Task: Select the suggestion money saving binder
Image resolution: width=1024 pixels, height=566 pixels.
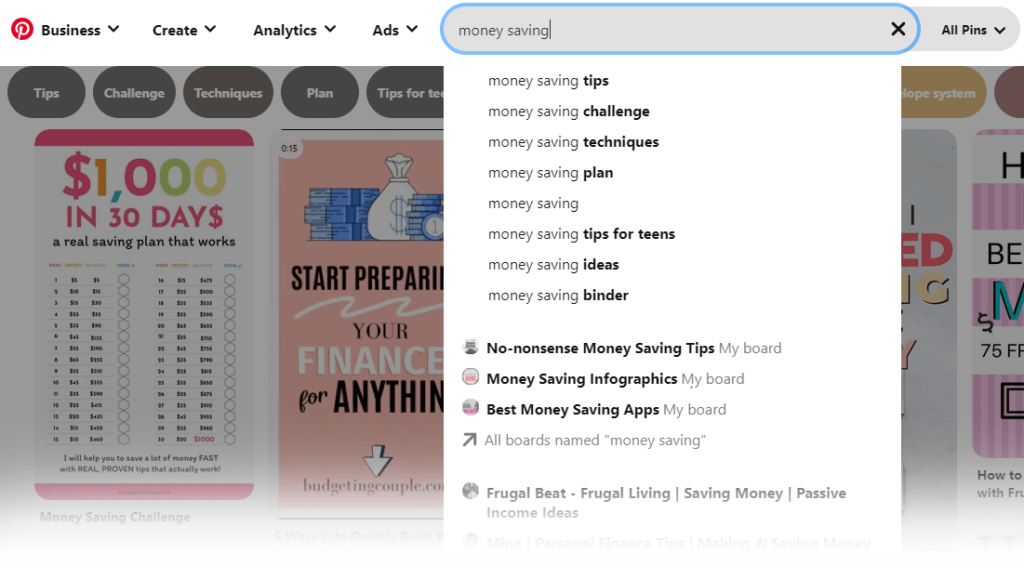Action: 558,296
